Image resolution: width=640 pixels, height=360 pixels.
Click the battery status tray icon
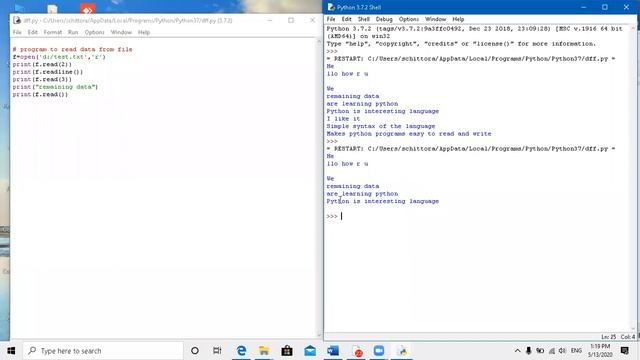[x=540, y=351]
